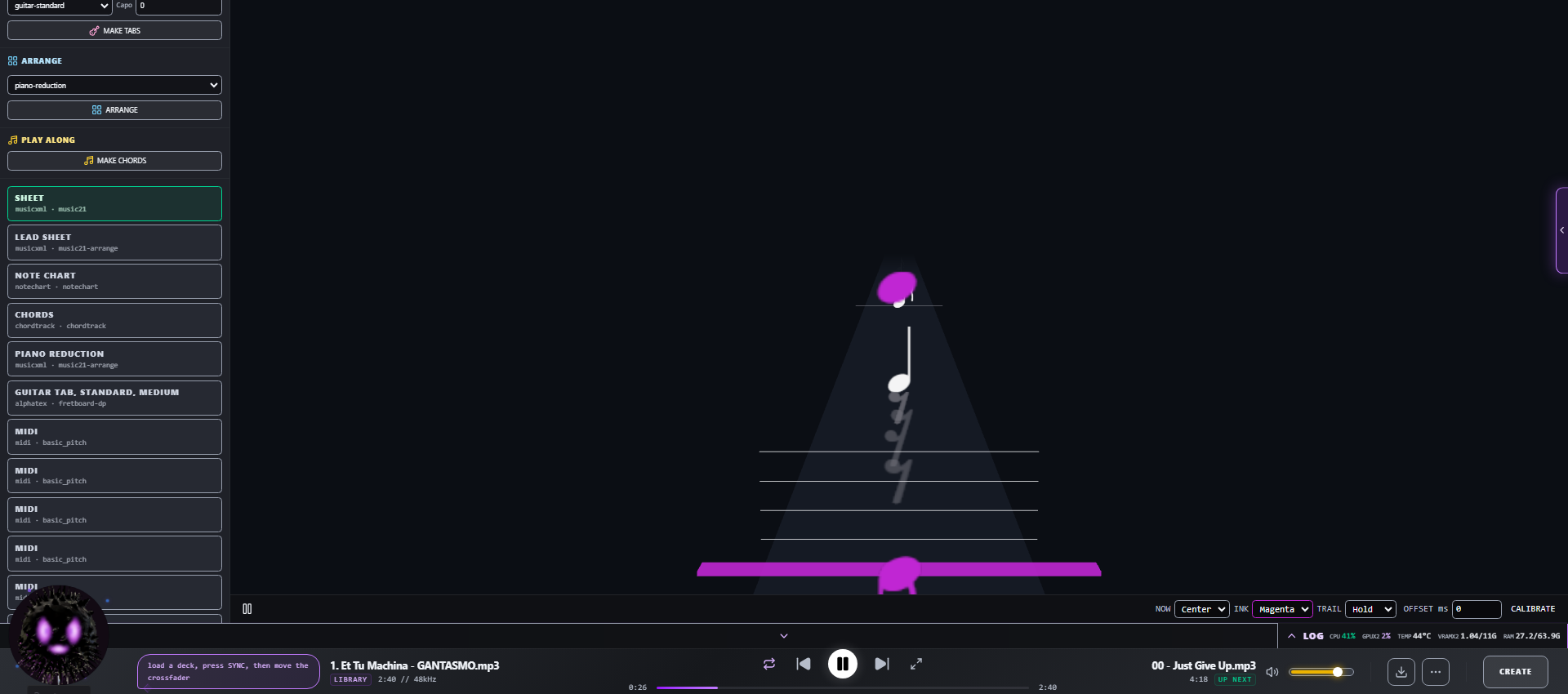The image size is (1568, 694).
Task: Click the GPU 2% stat
Action: (x=1376, y=636)
